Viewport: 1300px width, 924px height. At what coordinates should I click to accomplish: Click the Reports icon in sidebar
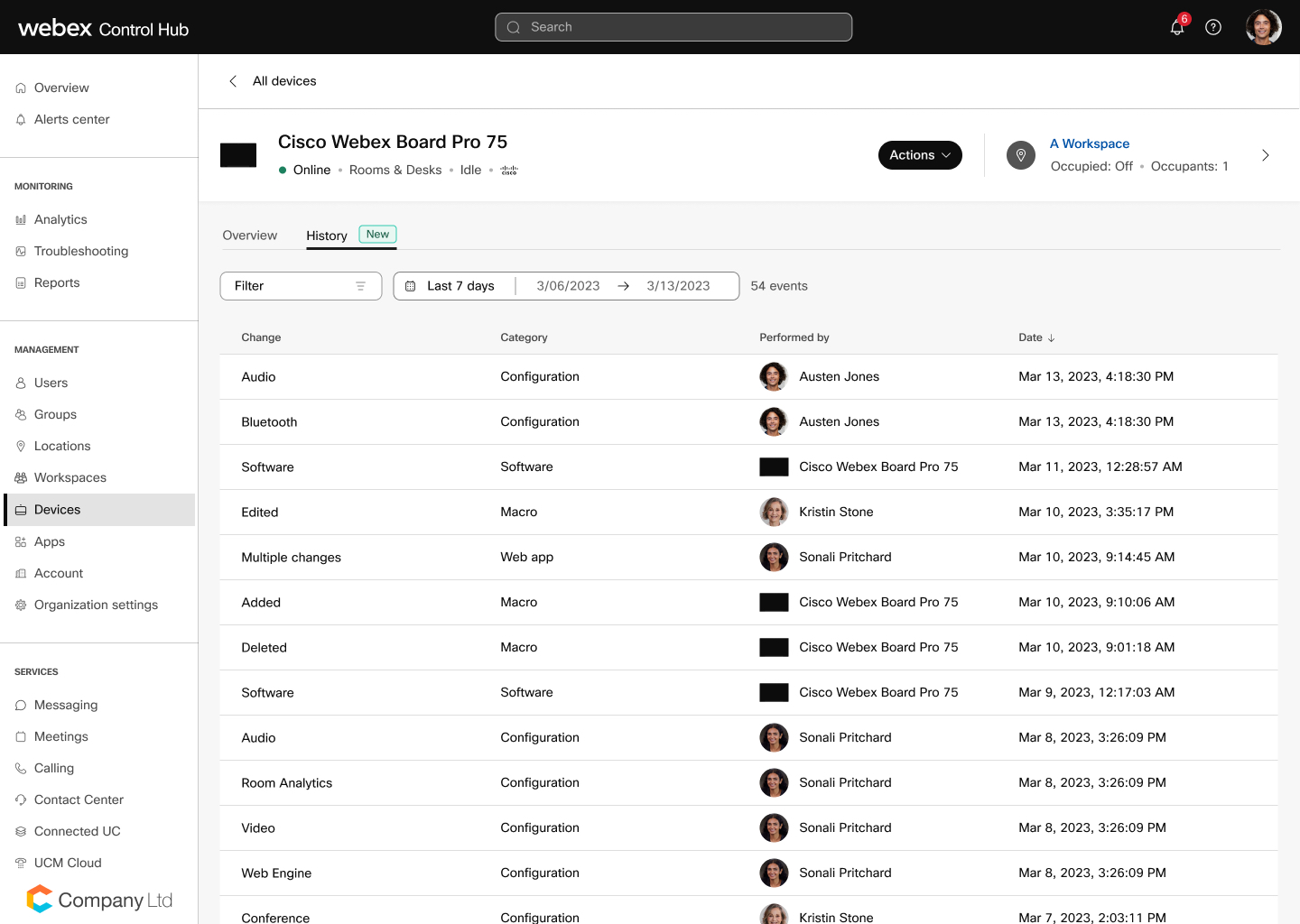pos(21,282)
